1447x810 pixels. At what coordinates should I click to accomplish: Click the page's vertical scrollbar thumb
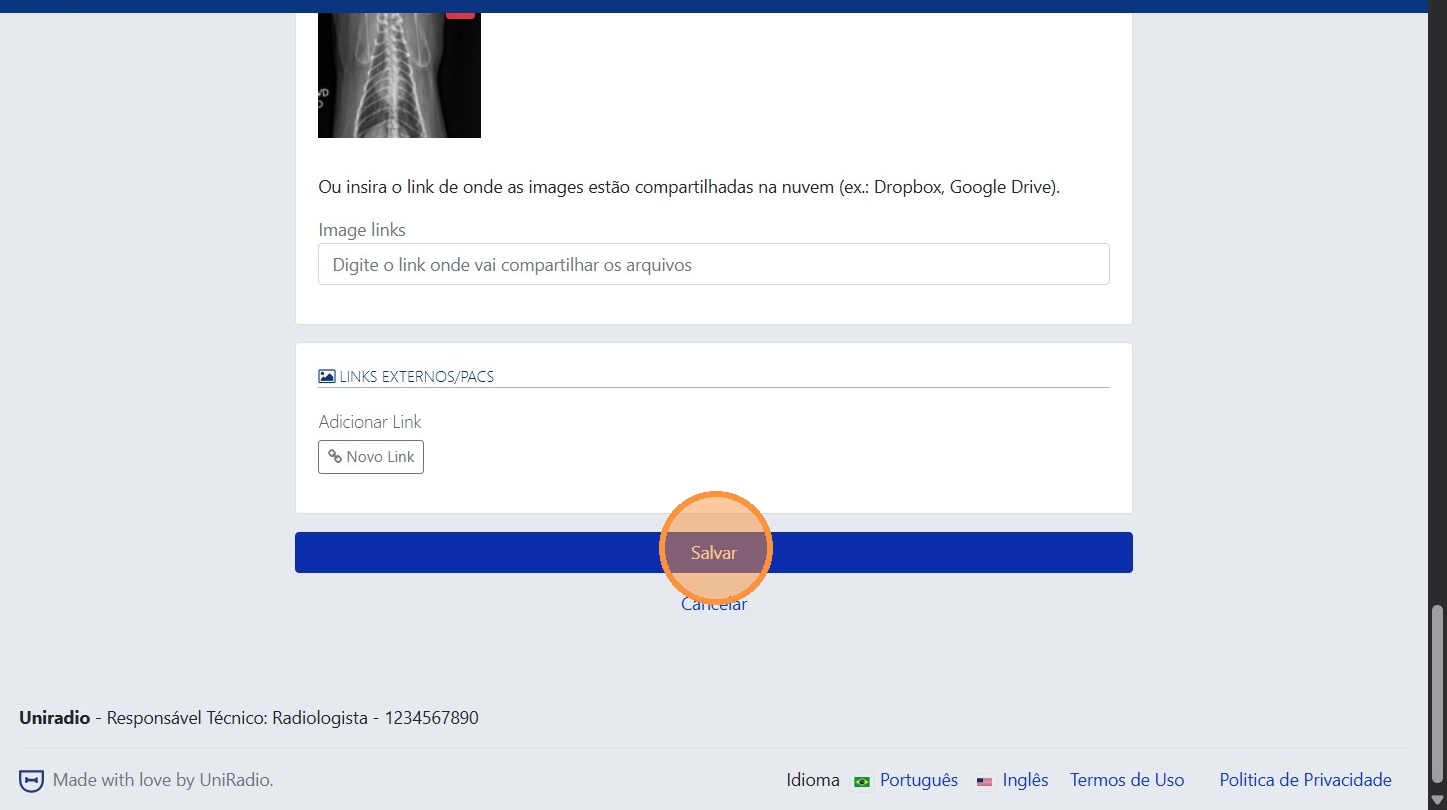pos(1438,696)
